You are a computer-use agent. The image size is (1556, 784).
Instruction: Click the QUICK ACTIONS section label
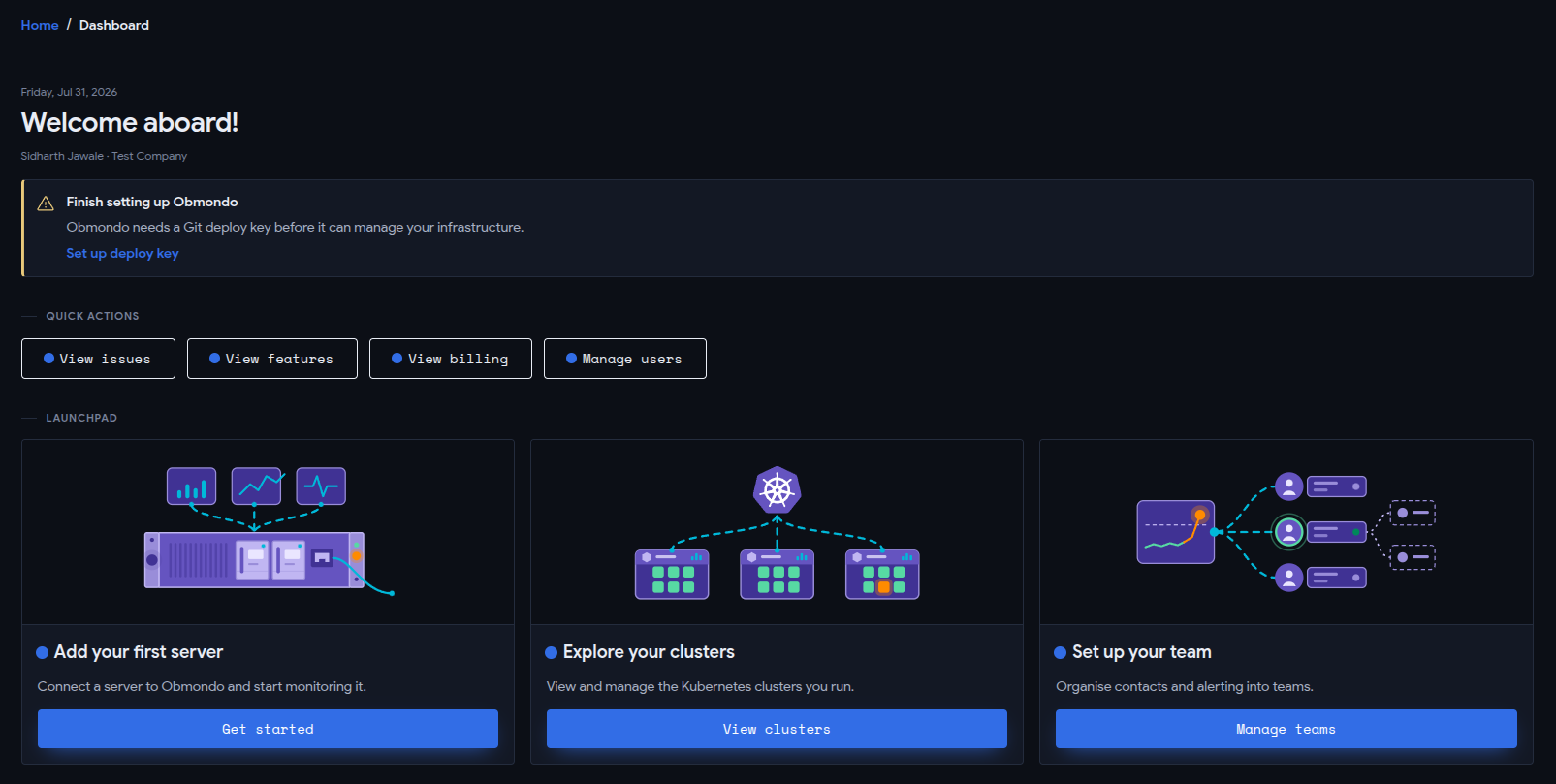[92, 316]
